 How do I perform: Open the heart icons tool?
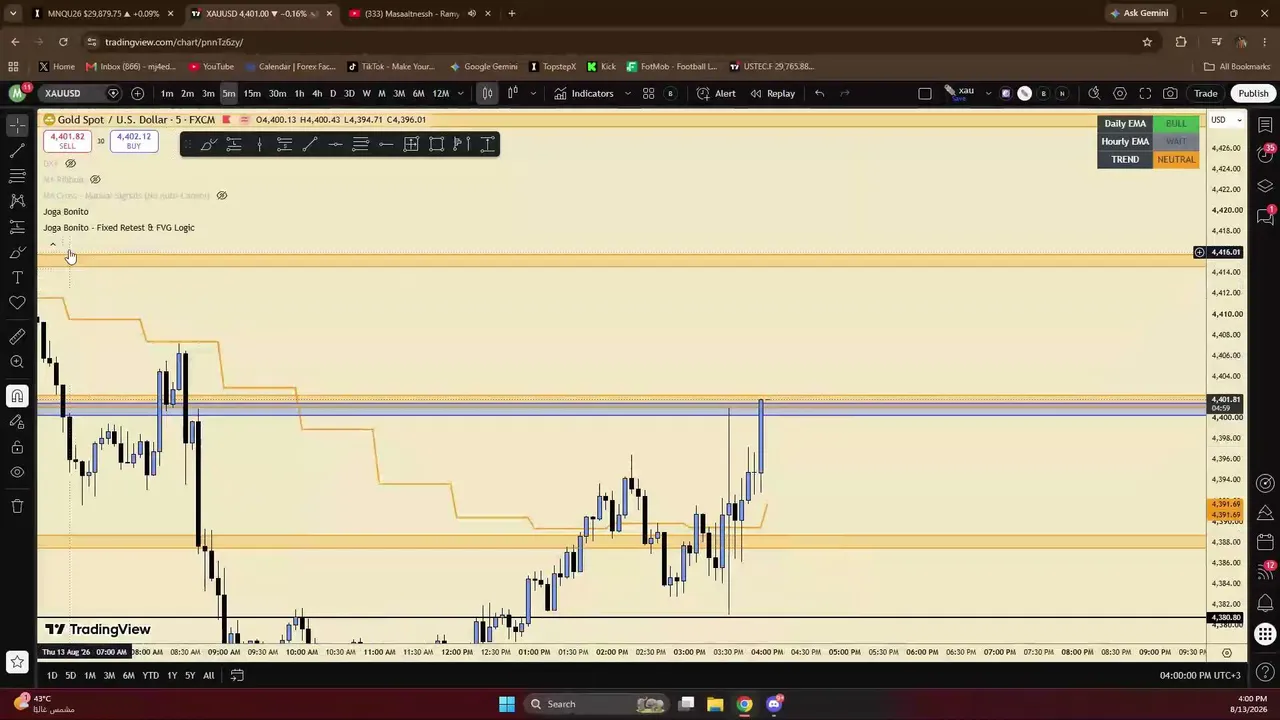(17, 302)
